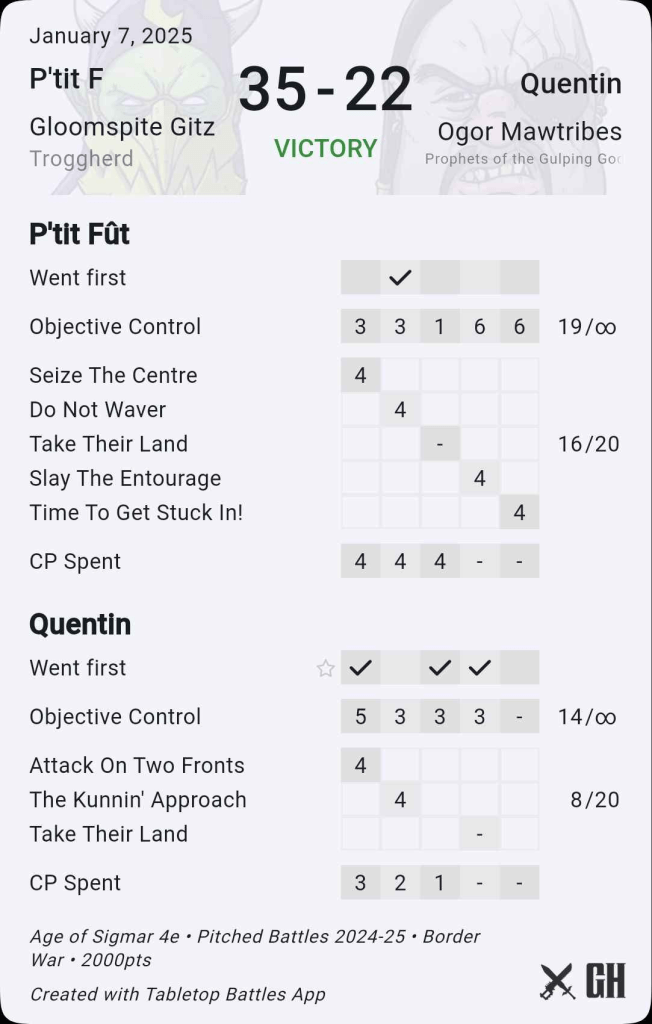Pick The Kunnin' Approach tactic
Viewport: 652px width, 1024px height.
138,800
